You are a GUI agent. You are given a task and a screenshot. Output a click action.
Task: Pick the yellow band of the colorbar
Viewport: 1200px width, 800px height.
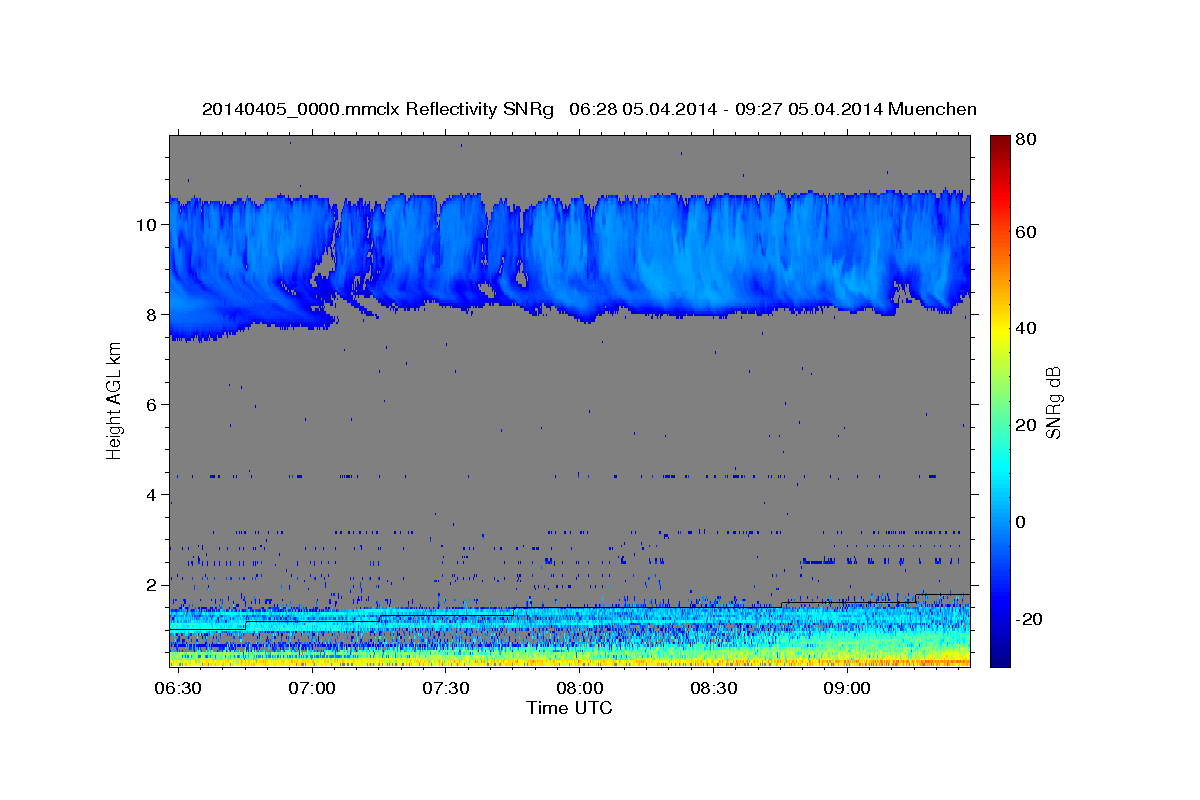click(999, 330)
